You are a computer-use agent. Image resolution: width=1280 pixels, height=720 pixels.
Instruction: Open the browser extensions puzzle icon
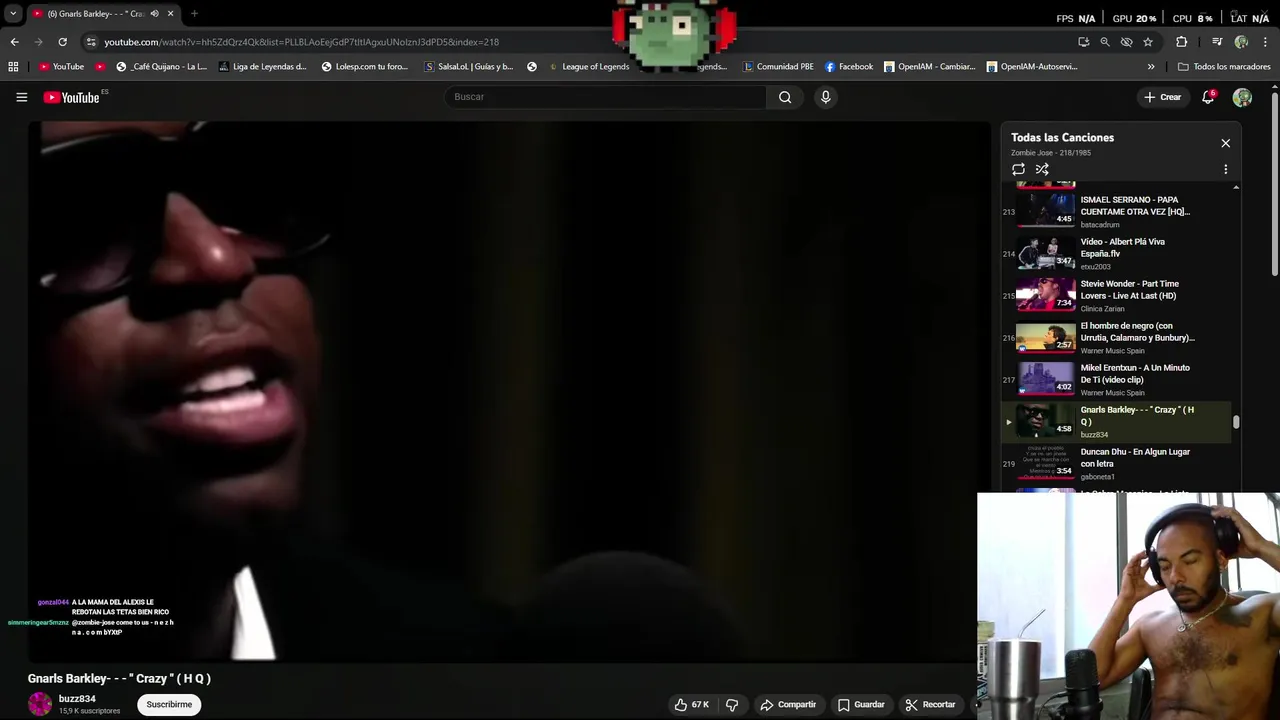[x=1182, y=42]
